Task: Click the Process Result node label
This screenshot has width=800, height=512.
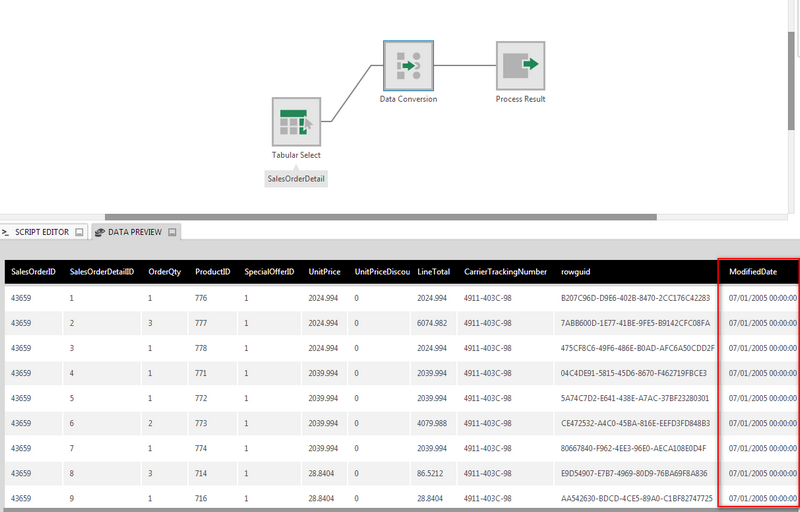Action: point(520,99)
